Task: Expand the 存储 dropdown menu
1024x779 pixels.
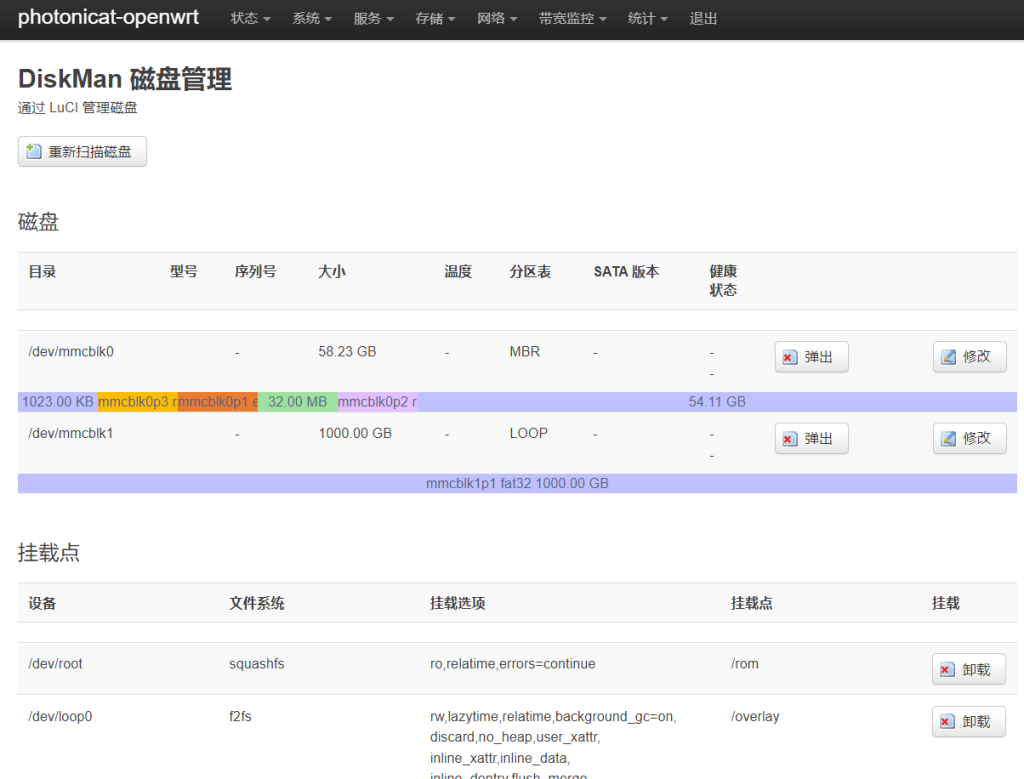Action: pyautogui.click(x=435, y=19)
